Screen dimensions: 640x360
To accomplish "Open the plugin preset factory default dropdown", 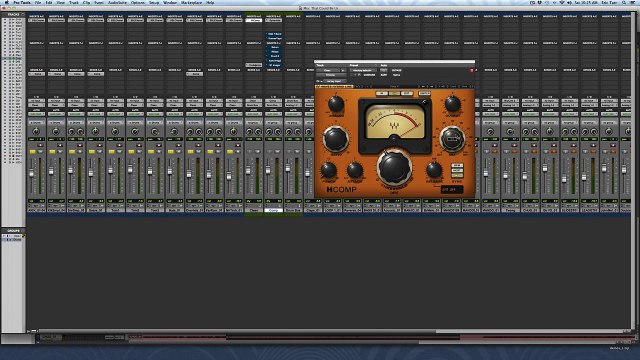I will click(363, 70).
